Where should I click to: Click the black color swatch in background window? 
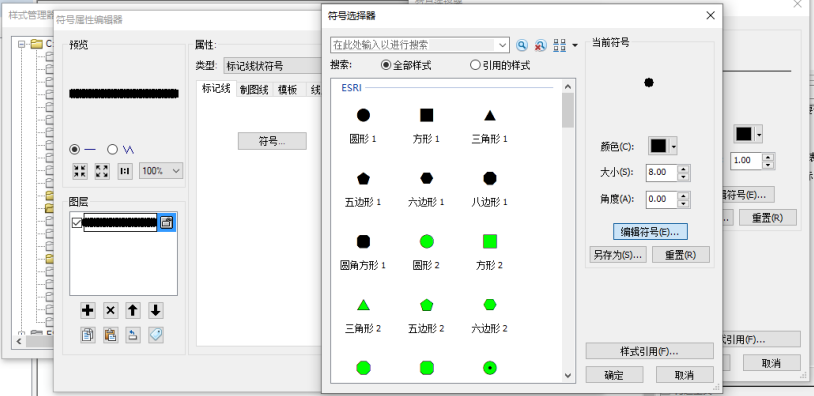click(743, 134)
